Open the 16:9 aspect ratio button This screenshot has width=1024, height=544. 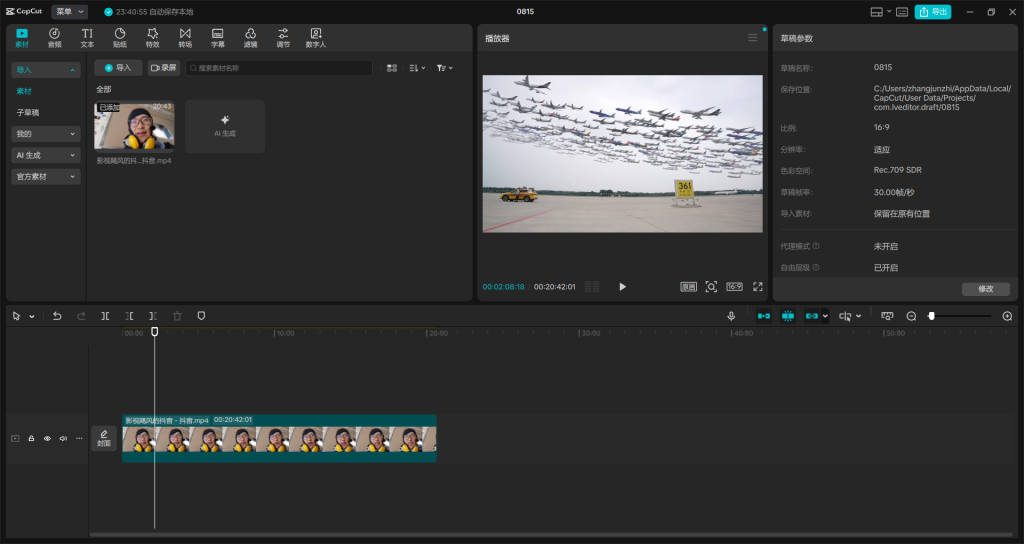[734, 287]
